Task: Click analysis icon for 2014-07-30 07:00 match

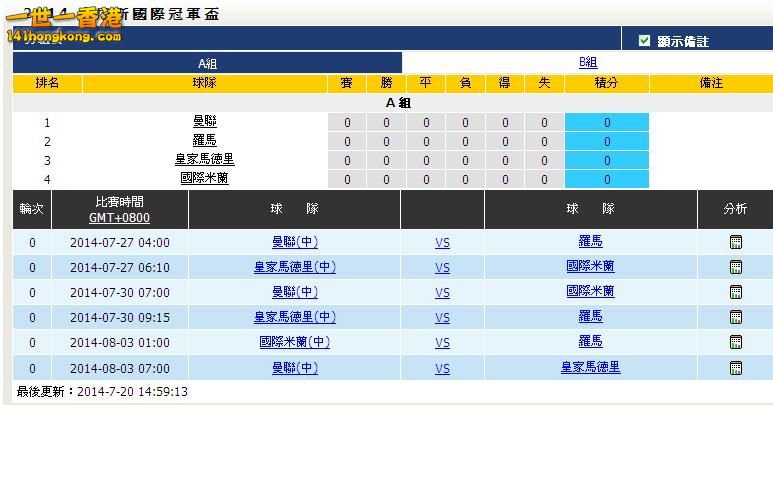Action: pos(736,292)
